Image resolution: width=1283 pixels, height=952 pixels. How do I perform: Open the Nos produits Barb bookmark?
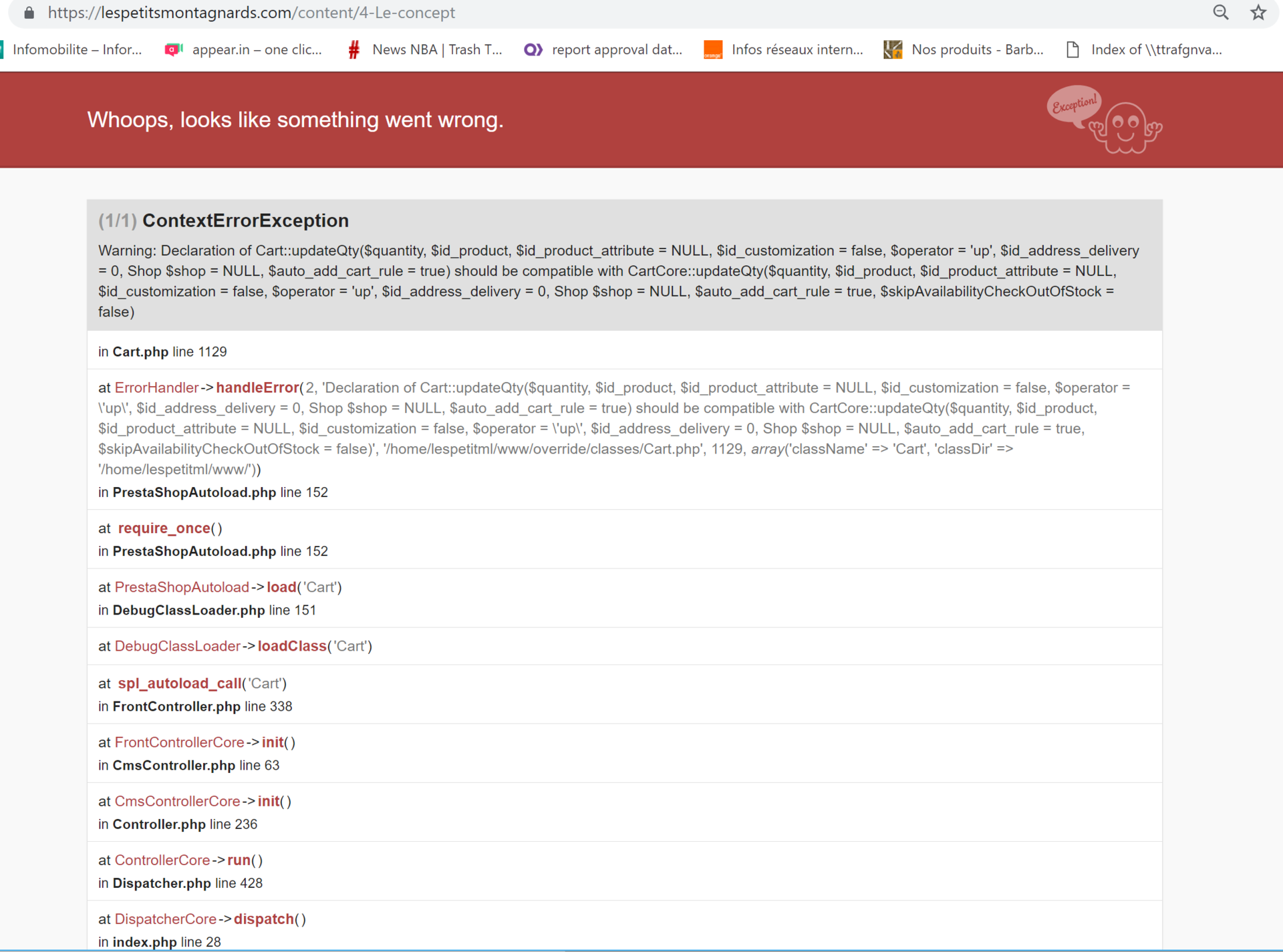[x=964, y=49]
